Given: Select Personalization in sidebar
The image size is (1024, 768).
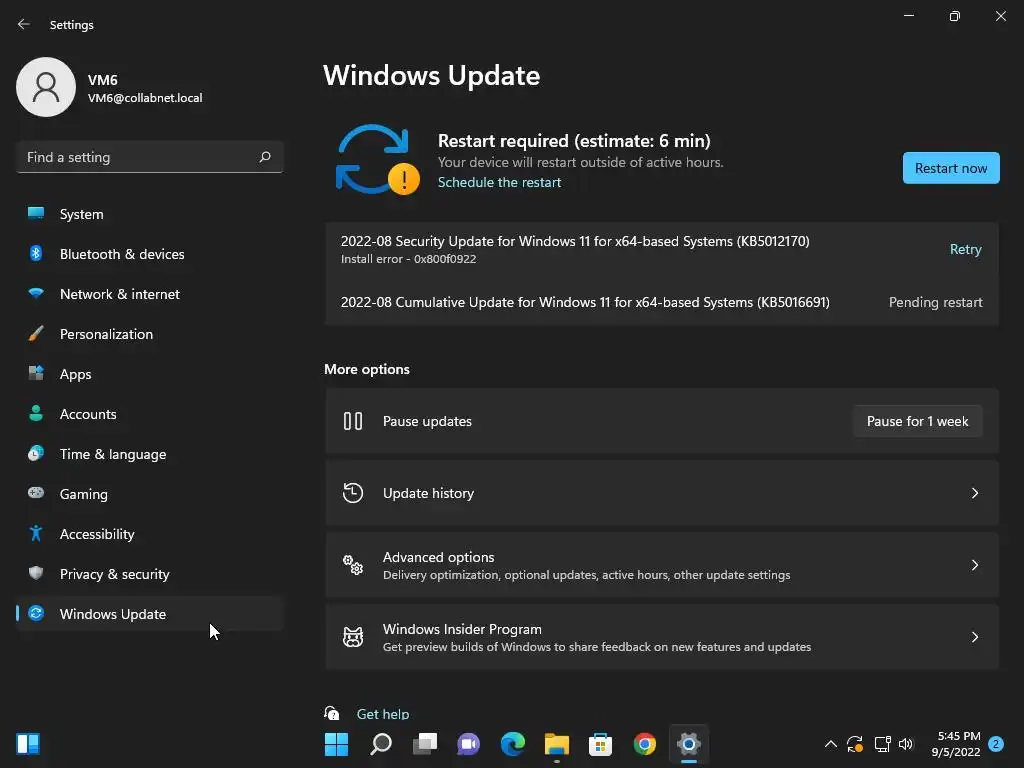Looking at the screenshot, I should pyautogui.click(x=150, y=334).
